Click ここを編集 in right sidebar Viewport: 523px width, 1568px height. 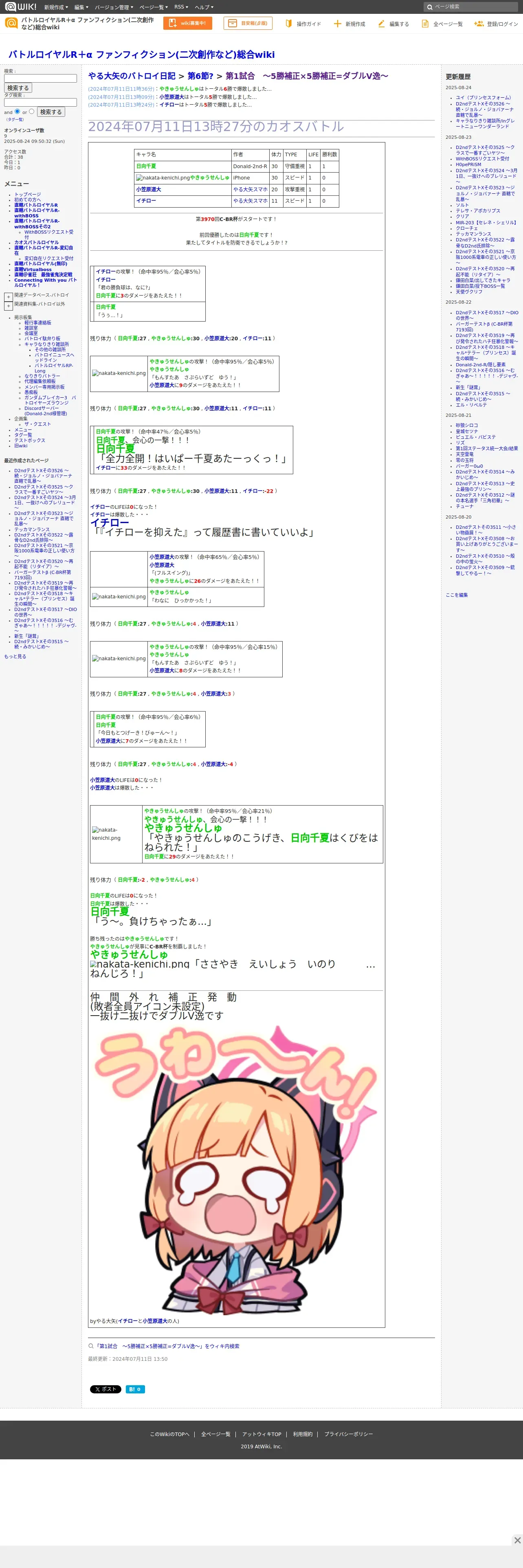(457, 595)
